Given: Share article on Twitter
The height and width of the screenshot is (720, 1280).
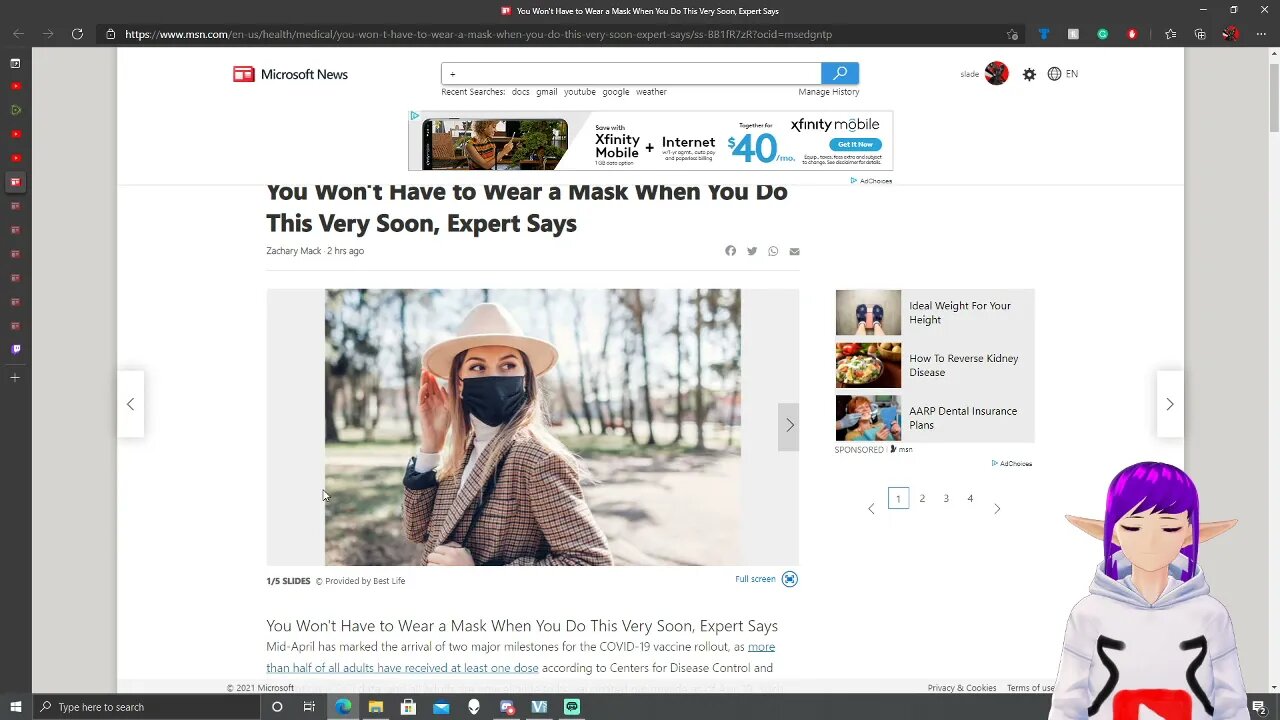Looking at the screenshot, I should coord(752,251).
